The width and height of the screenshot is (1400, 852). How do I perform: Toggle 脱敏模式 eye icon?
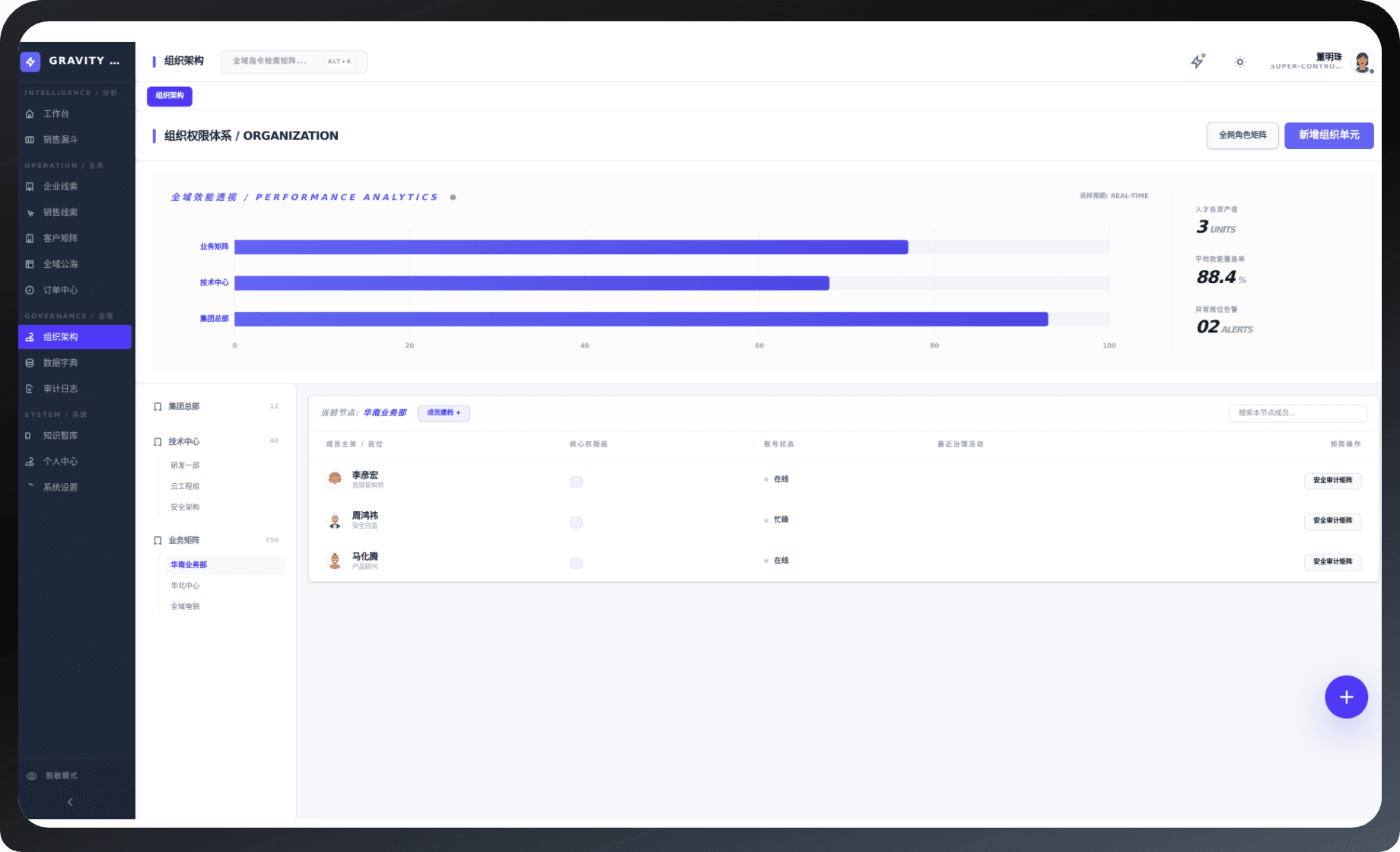(32, 776)
